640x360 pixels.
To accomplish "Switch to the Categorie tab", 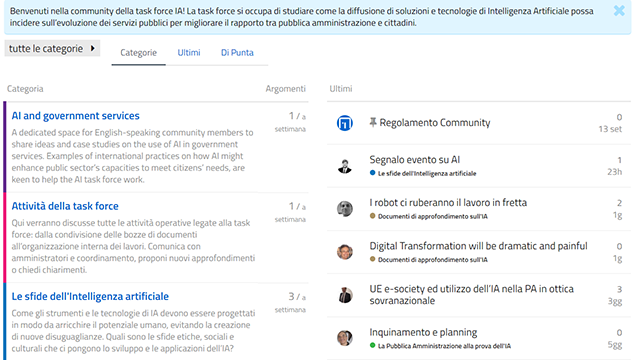I will tap(138, 53).
